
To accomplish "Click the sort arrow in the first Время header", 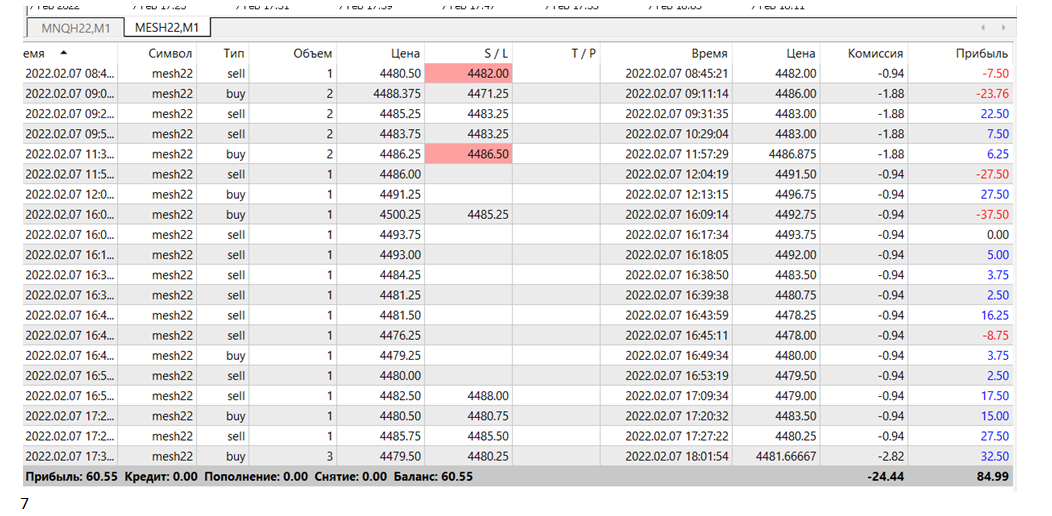I will (64, 52).
